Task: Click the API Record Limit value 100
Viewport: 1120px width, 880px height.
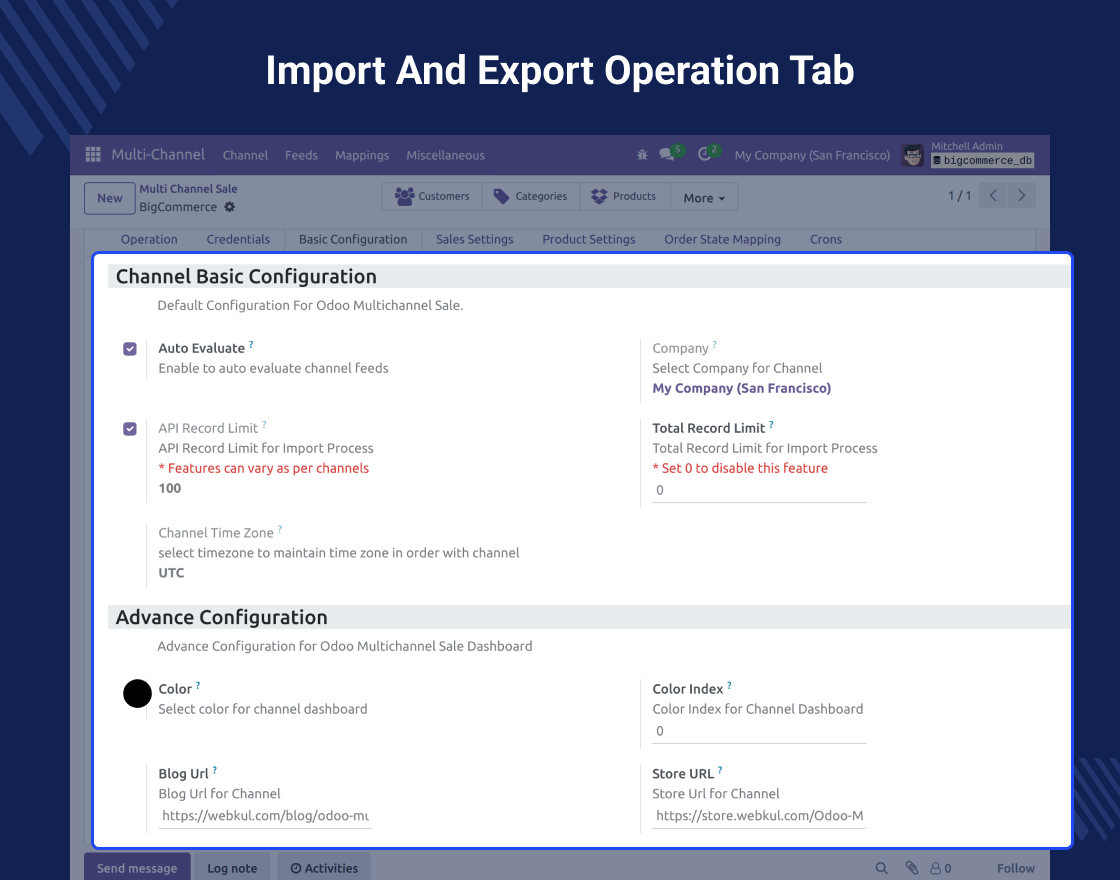Action: pyautogui.click(x=170, y=489)
